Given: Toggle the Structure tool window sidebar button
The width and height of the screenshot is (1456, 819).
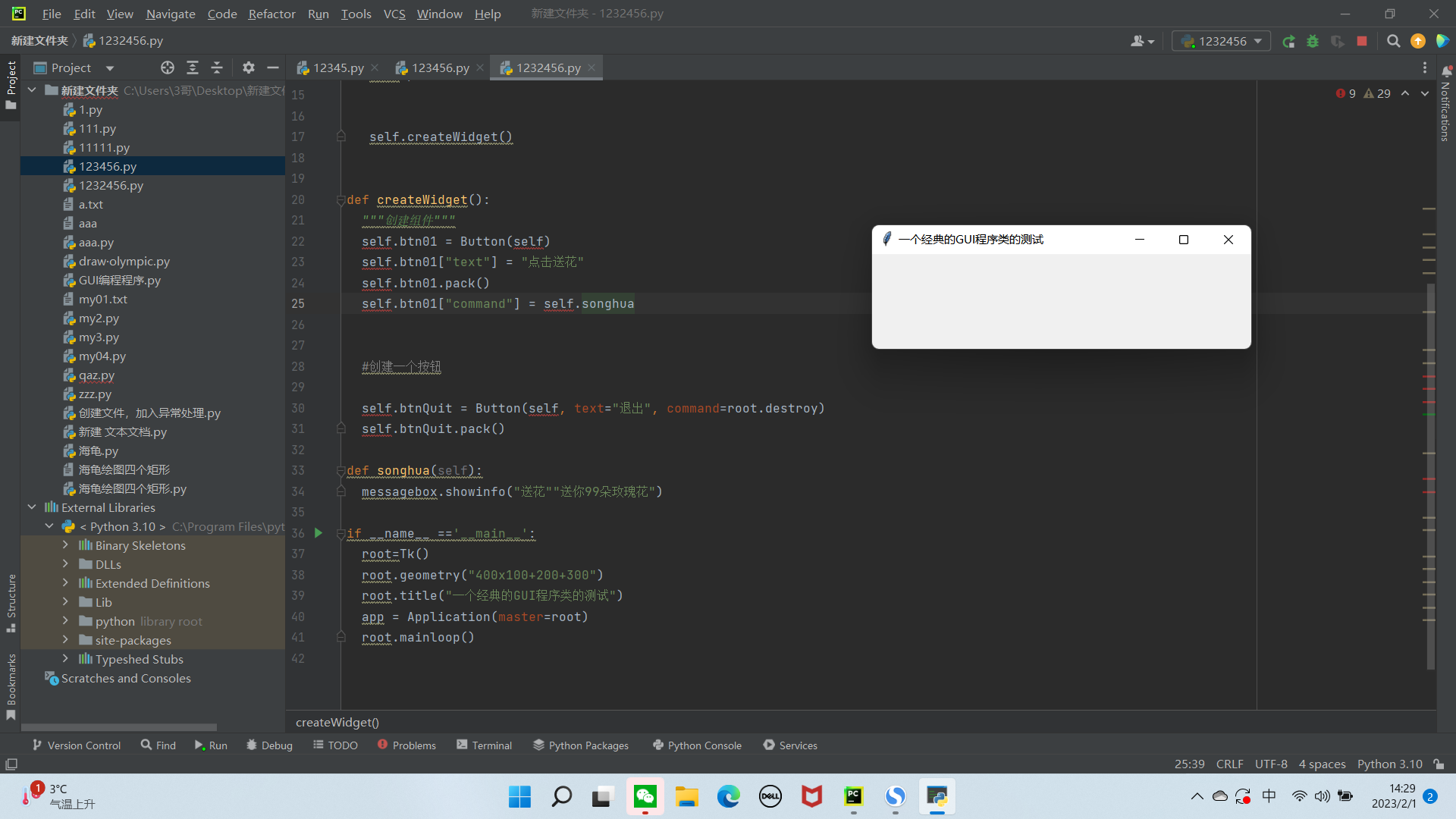Looking at the screenshot, I should 11,603.
